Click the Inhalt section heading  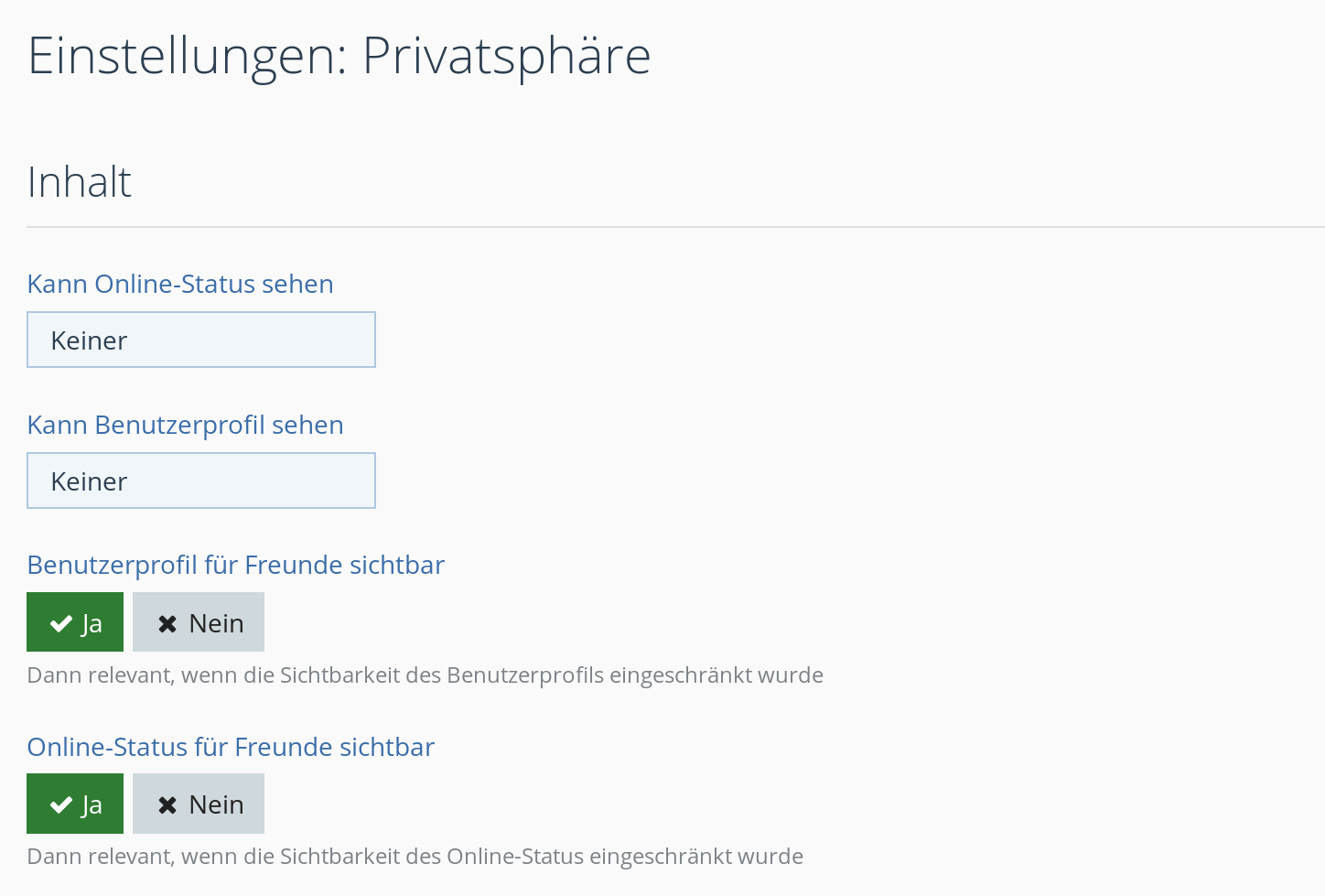(x=80, y=181)
